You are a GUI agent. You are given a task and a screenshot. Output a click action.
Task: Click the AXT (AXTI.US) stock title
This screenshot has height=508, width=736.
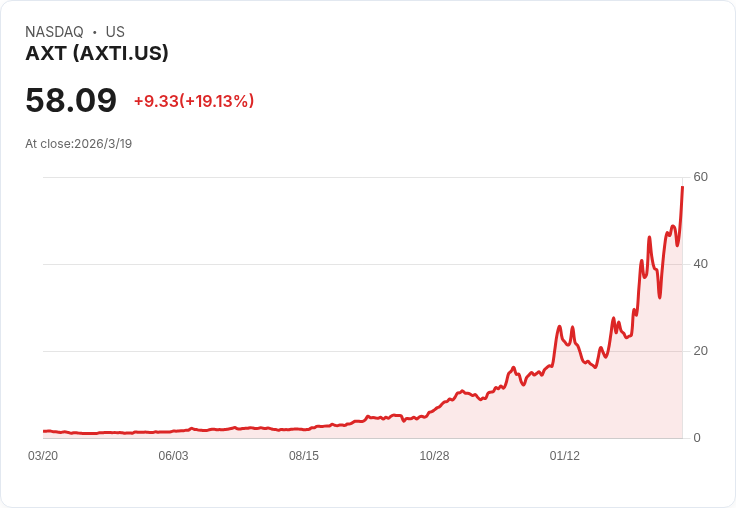[x=97, y=53]
